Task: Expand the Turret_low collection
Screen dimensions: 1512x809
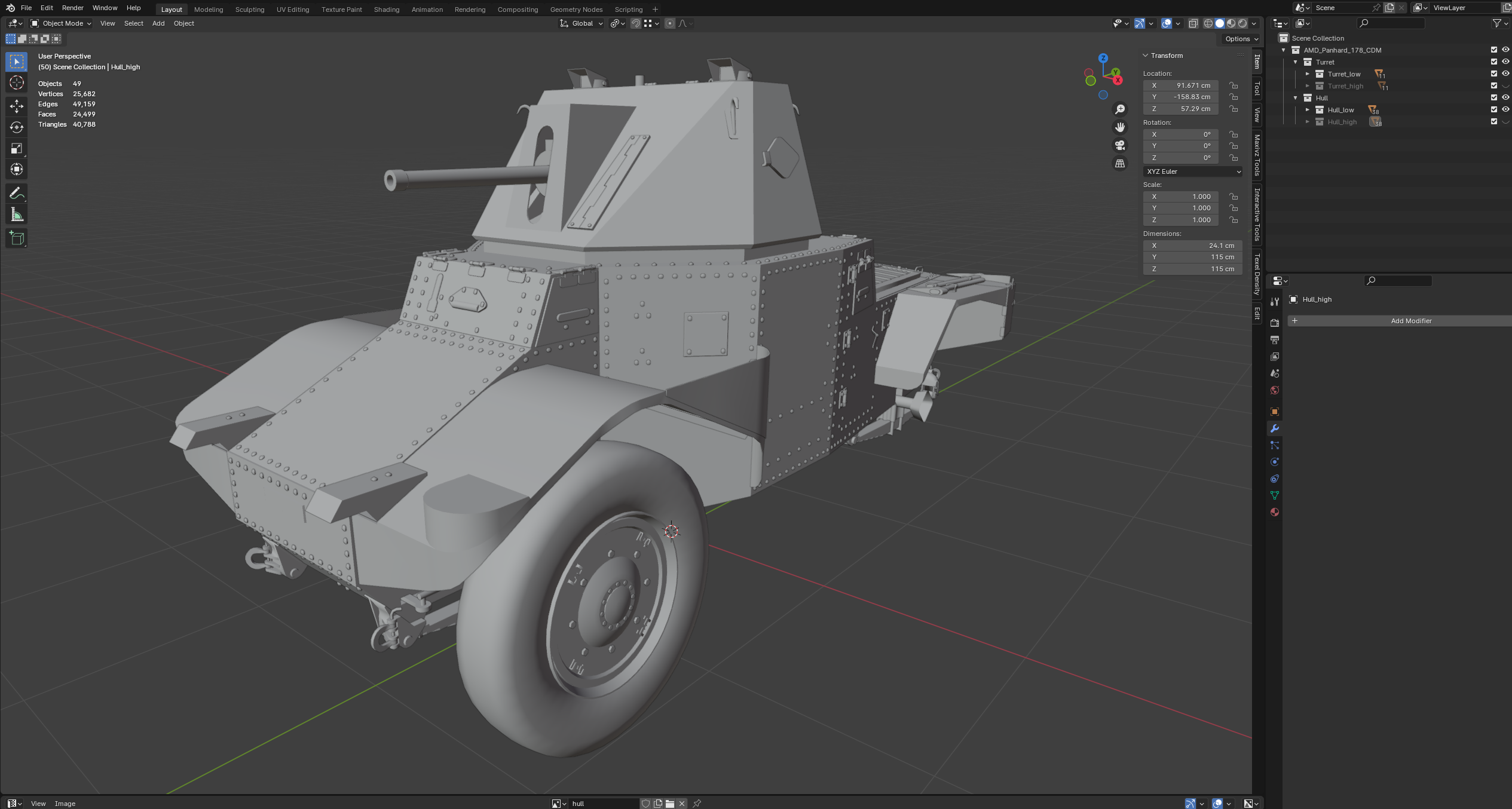Action: 1308,74
